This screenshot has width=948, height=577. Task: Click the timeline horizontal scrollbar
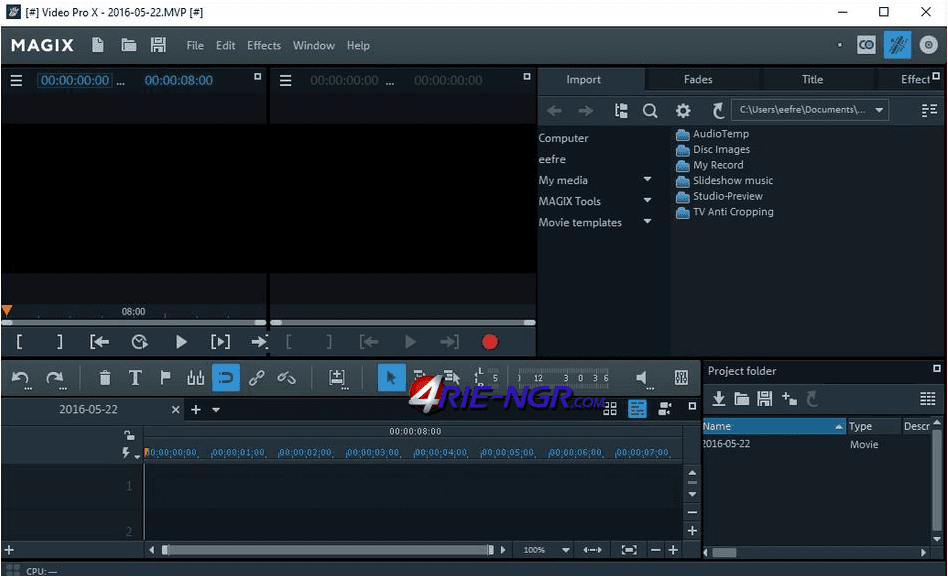click(329, 550)
